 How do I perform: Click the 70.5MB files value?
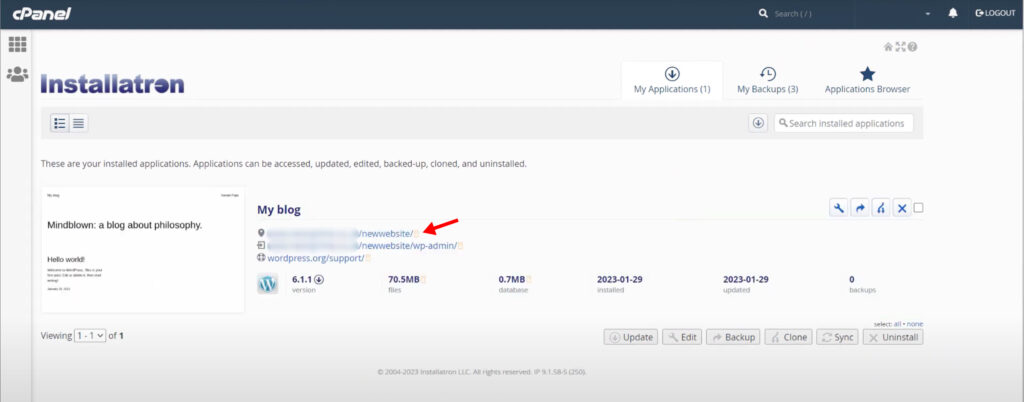(x=404, y=279)
